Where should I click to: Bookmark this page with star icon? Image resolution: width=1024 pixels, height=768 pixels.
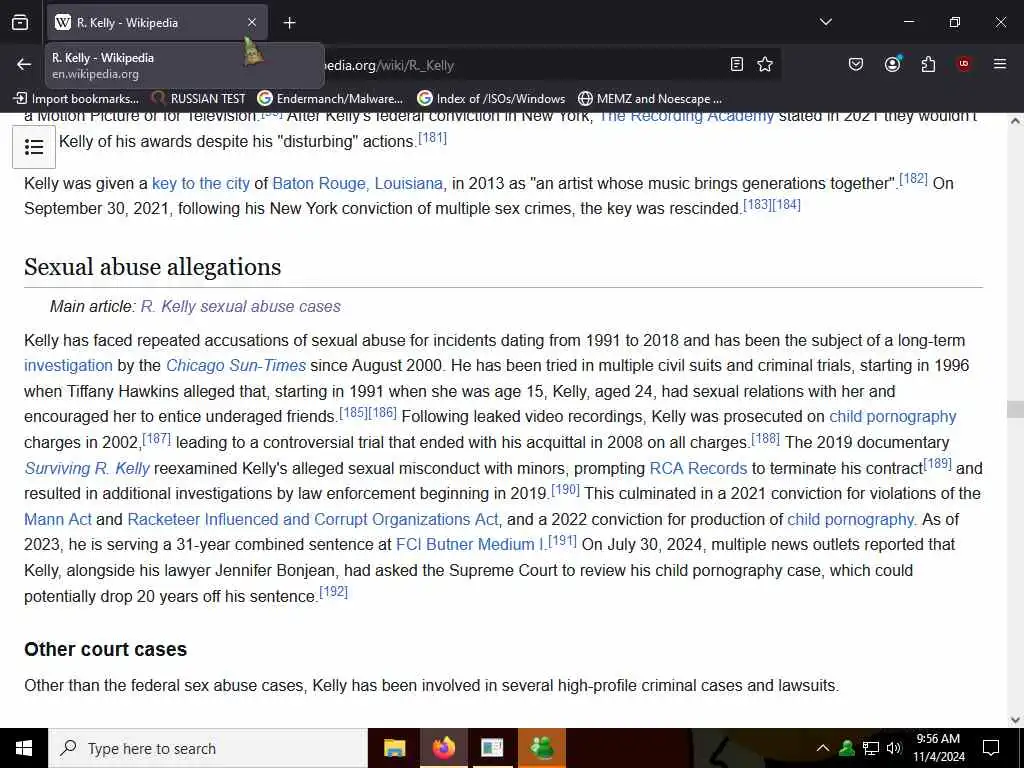(x=765, y=64)
